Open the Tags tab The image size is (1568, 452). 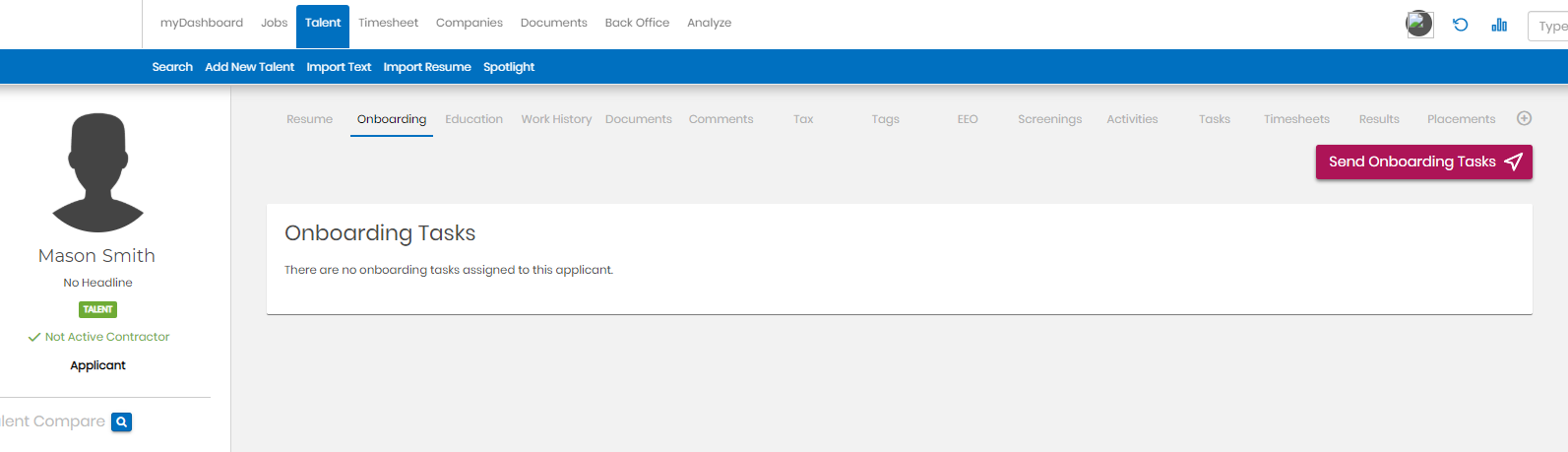pos(885,119)
